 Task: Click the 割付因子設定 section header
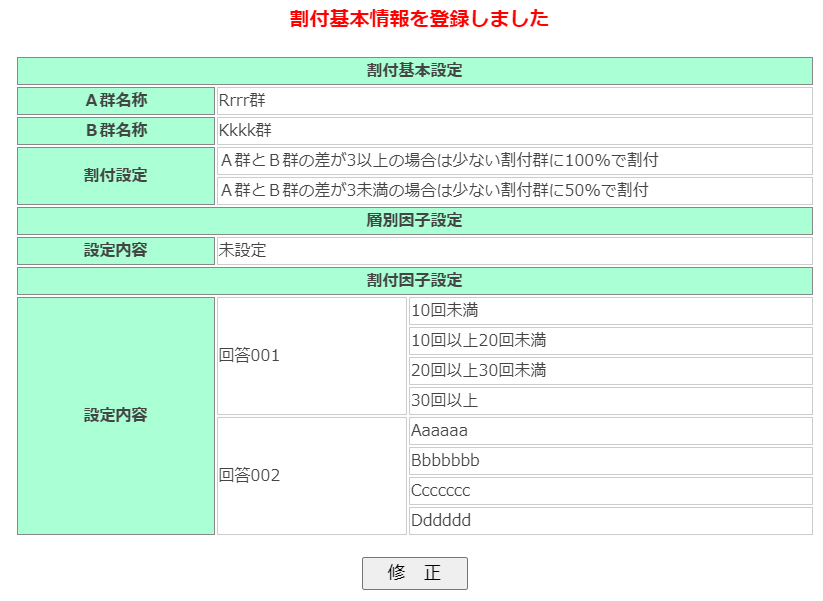pos(414,281)
